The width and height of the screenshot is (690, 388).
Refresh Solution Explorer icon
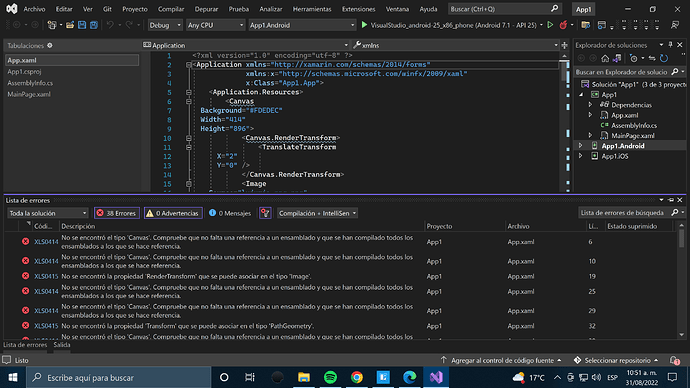664,59
